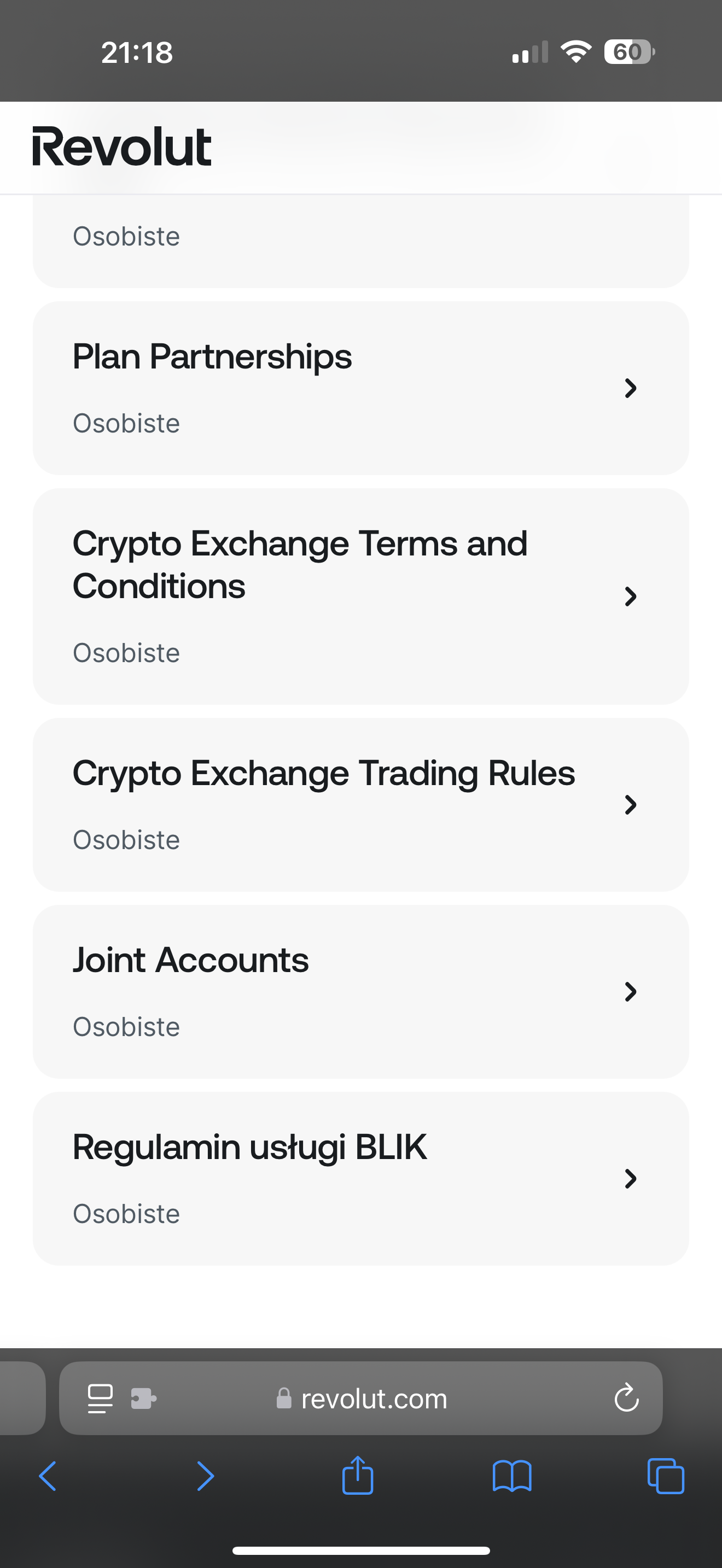Tap the extensions puzzle icon in address bar
Screen dimensions: 722x1568
pos(144,1398)
